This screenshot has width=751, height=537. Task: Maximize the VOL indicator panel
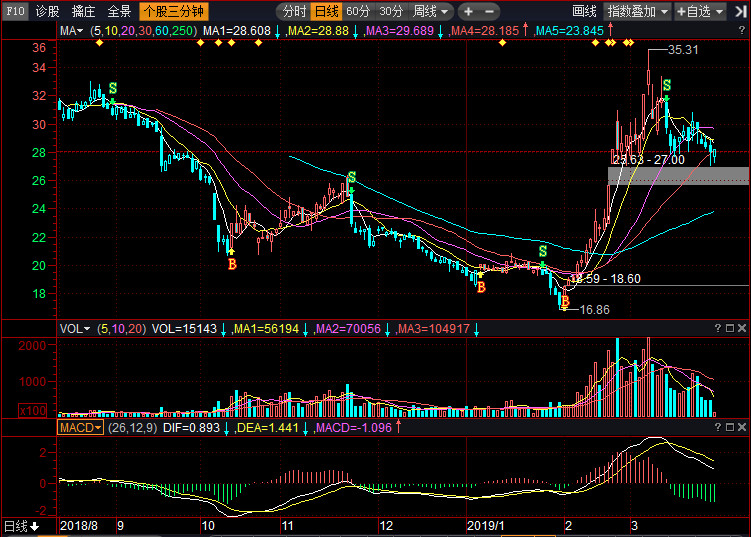(x=730, y=328)
